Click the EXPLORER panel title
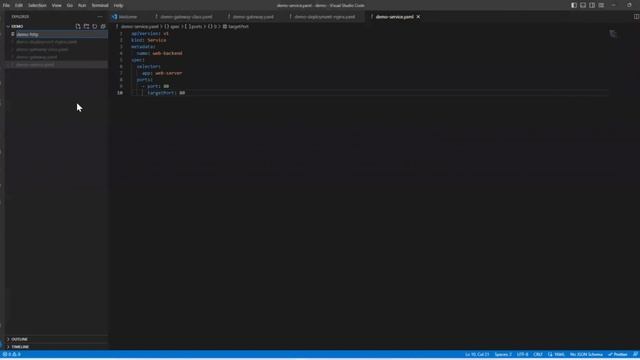The width and height of the screenshot is (640, 360). (x=20, y=17)
